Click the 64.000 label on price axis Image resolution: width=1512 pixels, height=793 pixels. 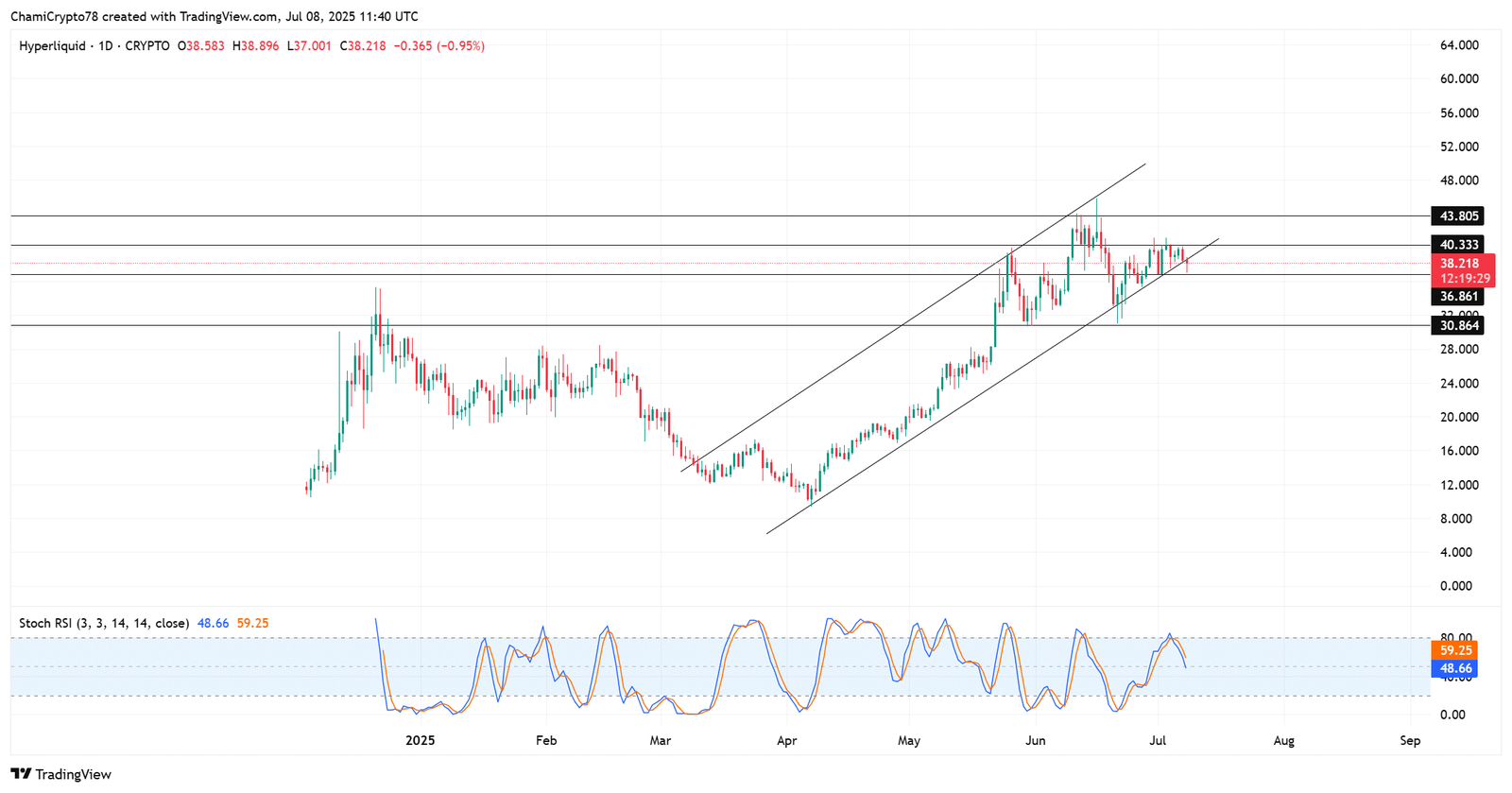(x=1459, y=45)
